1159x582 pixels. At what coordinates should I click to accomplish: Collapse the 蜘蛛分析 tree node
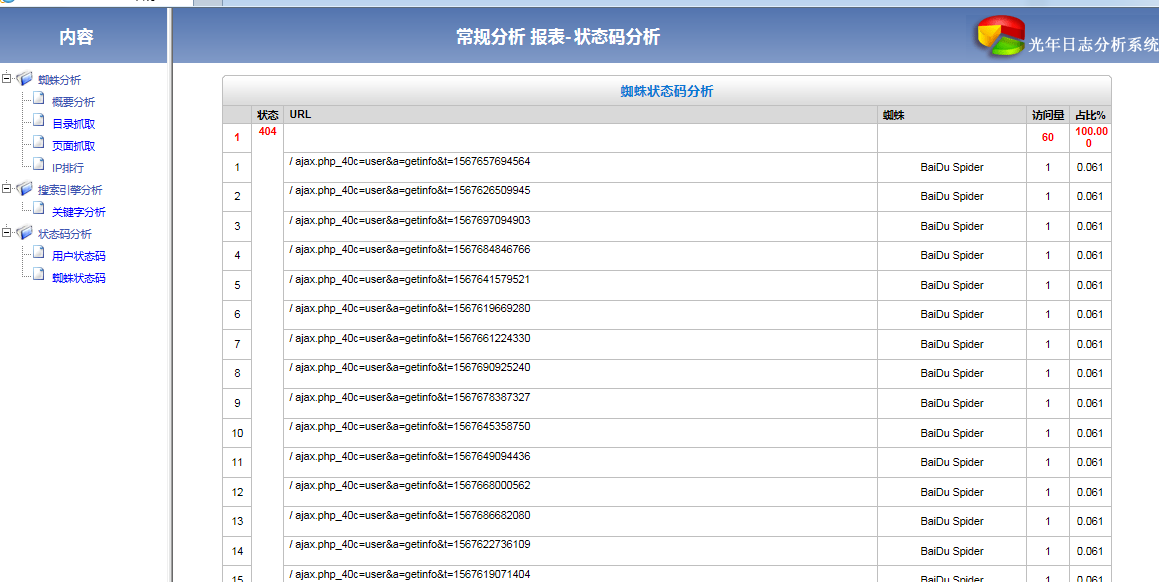(x=7, y=79)
